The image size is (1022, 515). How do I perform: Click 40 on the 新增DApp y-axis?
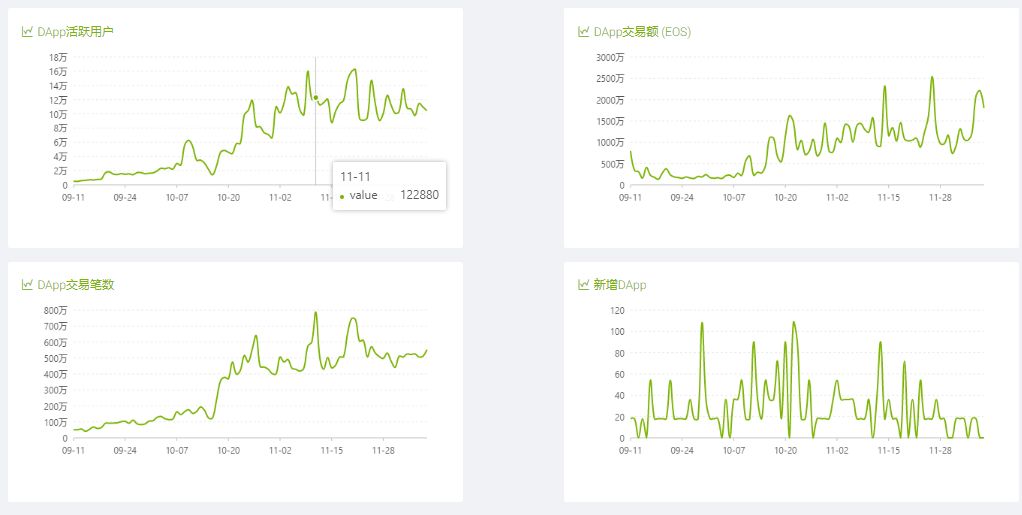pyautogui.click(x=619, y=395)
